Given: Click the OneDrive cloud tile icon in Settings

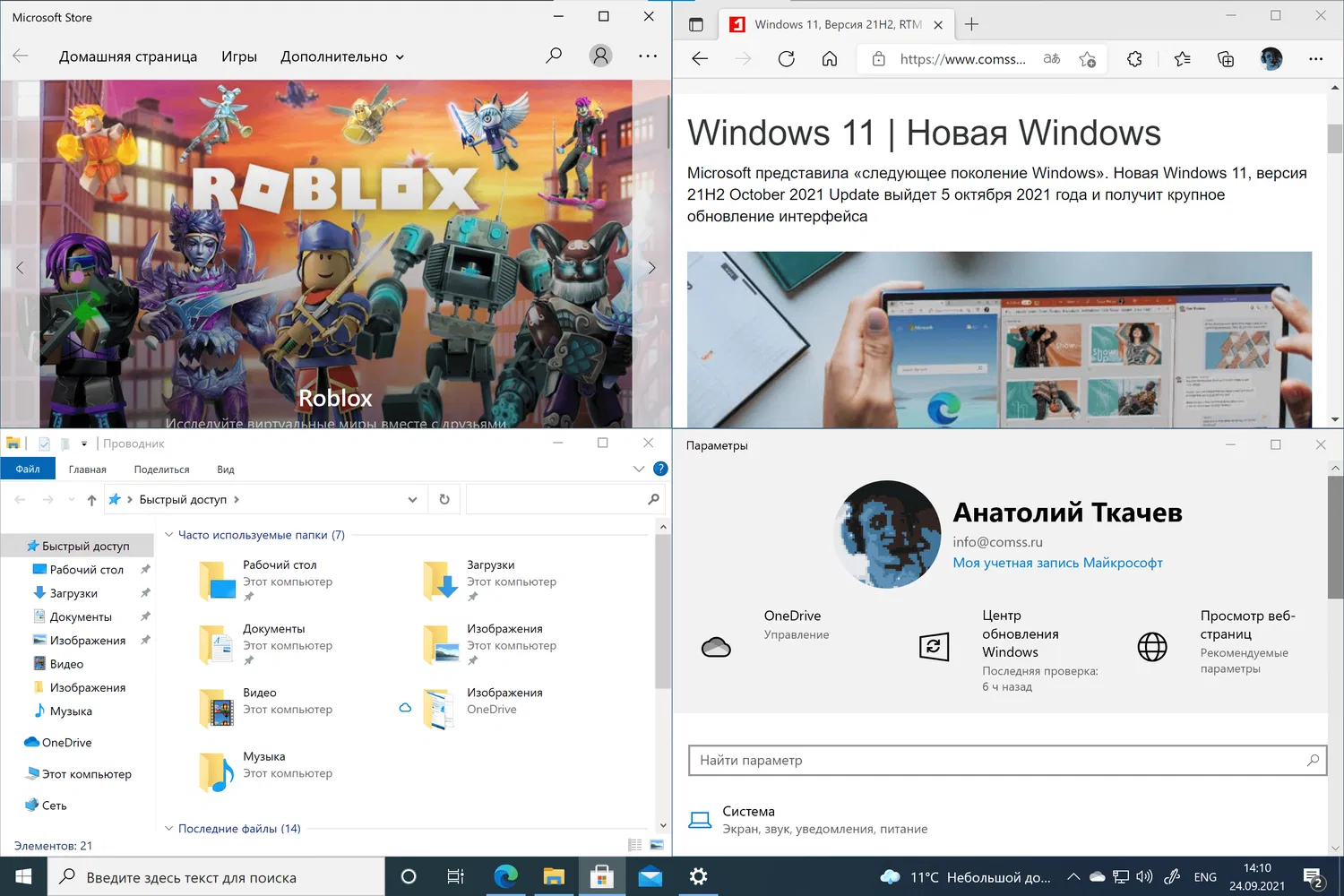Looking at the screenshot, I should point(716,647).
